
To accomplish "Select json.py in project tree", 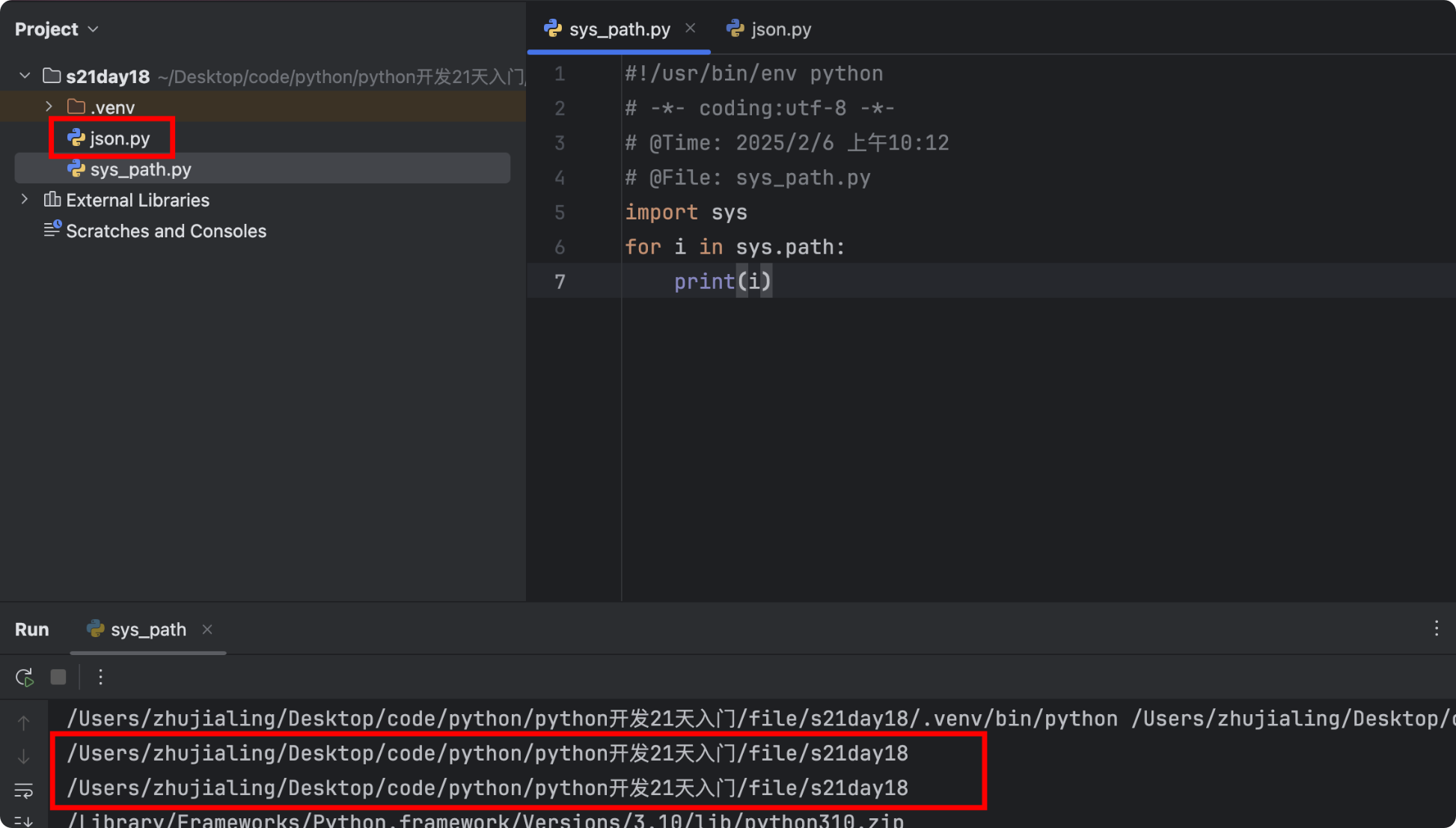I will (x=120, y=138).
